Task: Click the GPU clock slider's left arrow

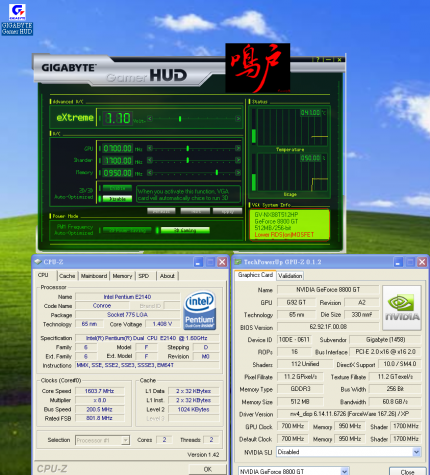Action: click(150, 148)
